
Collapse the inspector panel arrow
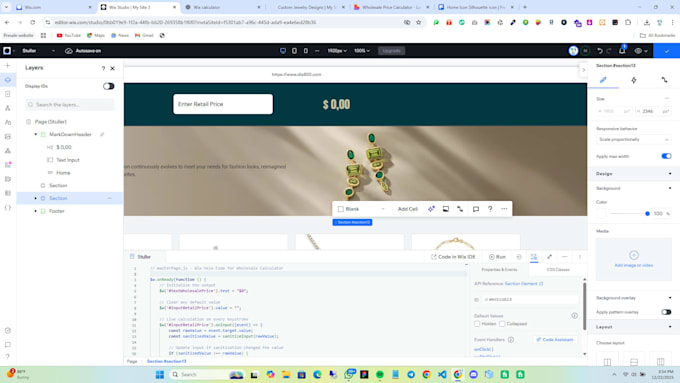tap(583, 69)
